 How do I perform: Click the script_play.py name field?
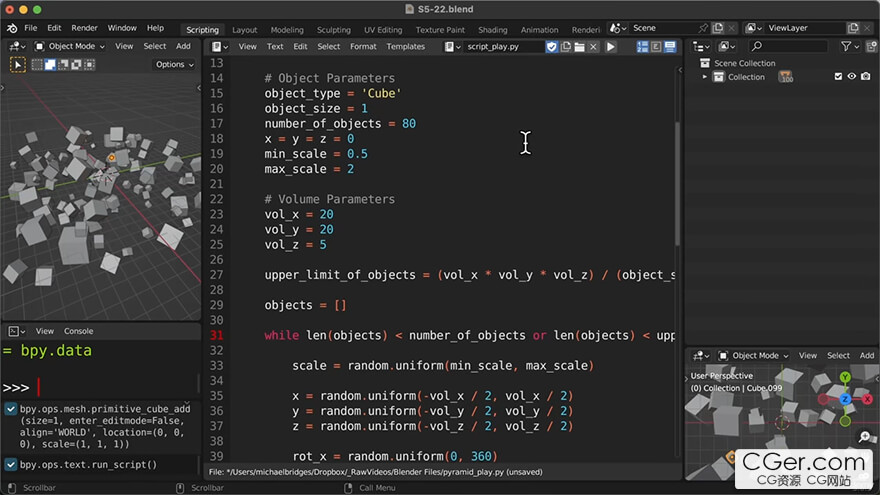click(503, 47)
